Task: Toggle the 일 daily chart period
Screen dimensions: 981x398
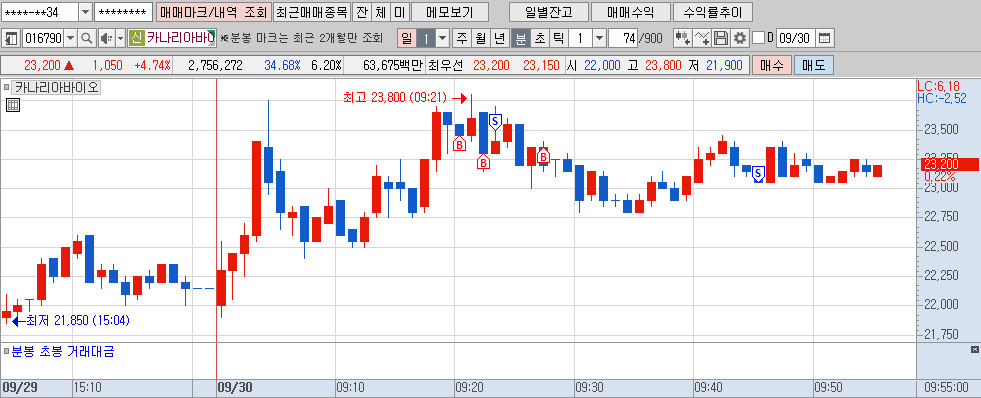Action: point(407,39)
